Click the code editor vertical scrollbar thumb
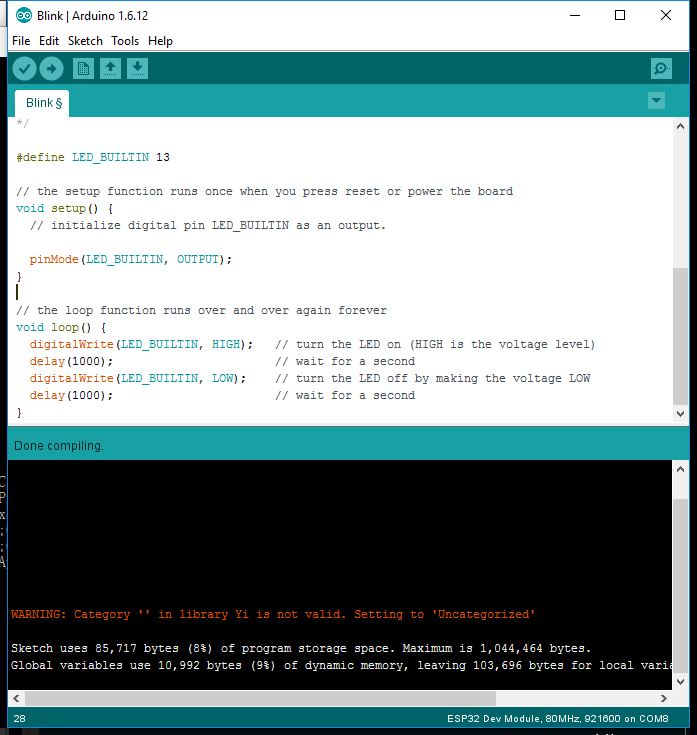697x735 pixels. point(680,335)
